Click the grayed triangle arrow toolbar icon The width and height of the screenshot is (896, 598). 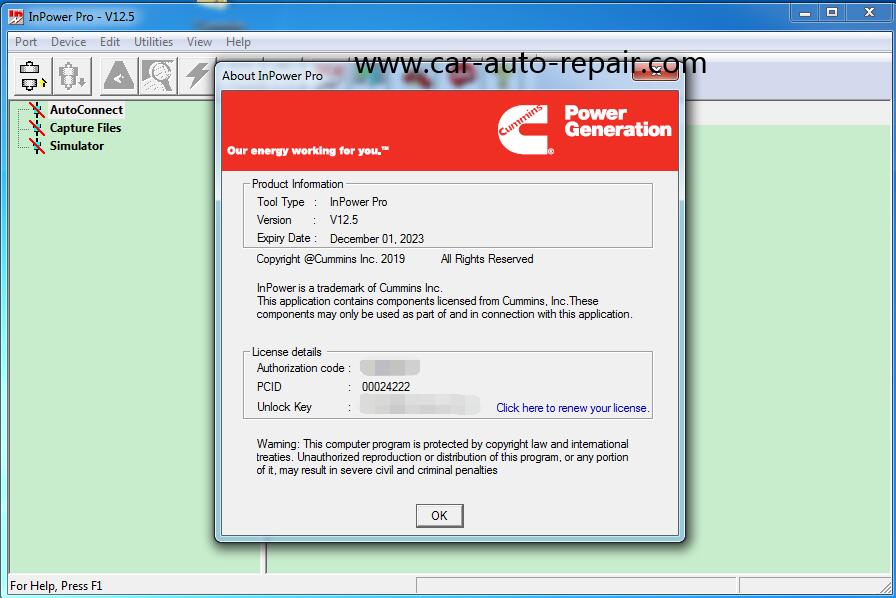tap(119, 75)
